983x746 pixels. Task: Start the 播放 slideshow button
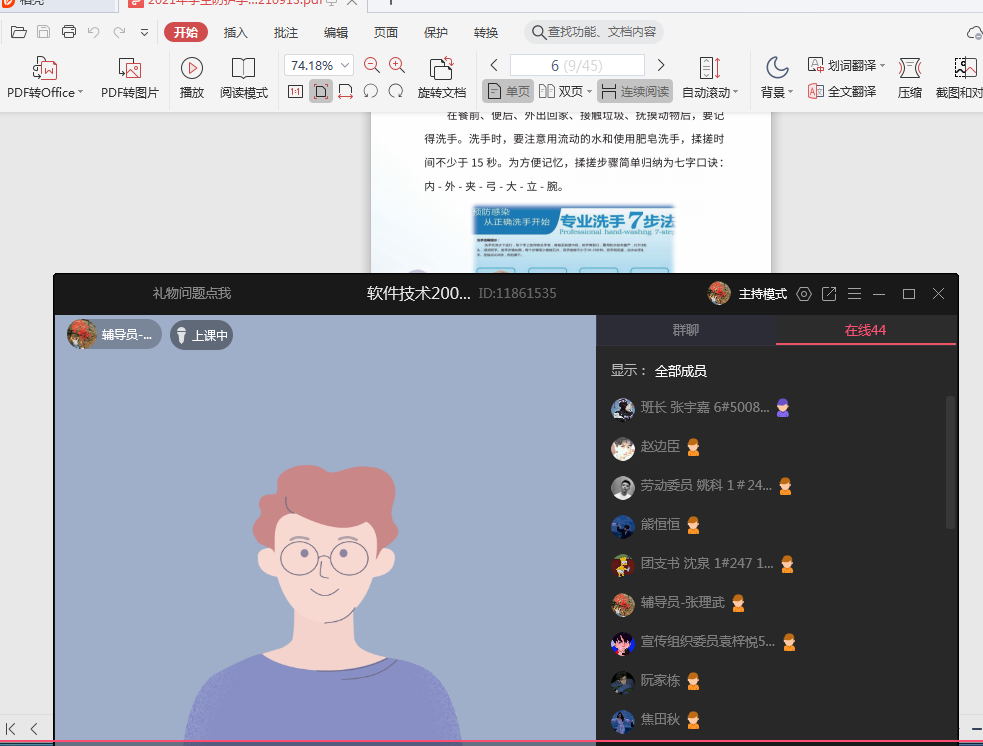tap(192, 69)
